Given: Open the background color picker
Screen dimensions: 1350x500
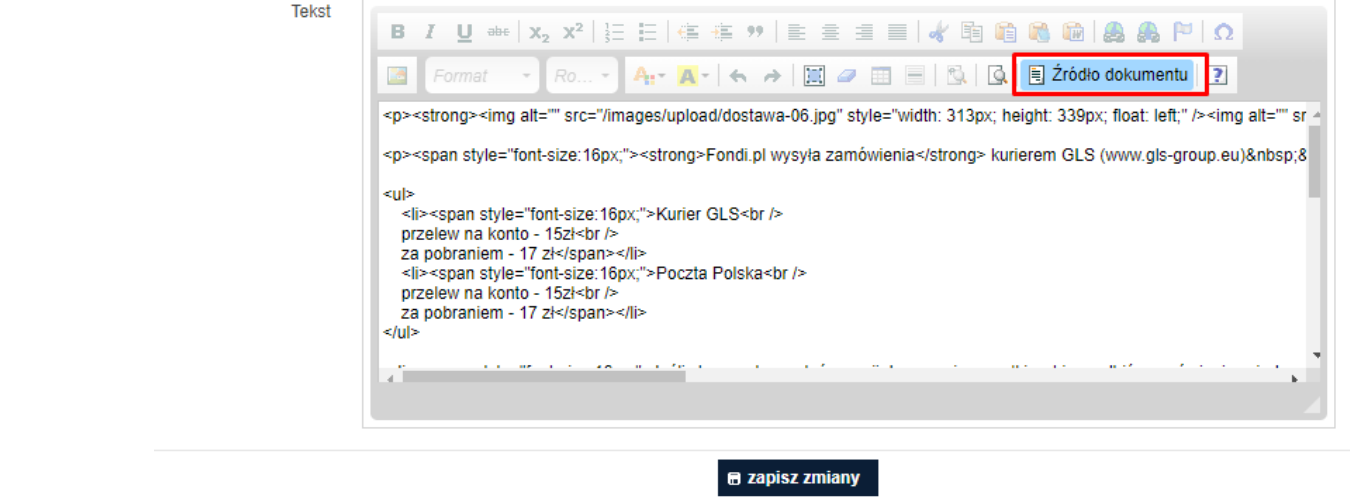Looking at the screenshot, I should click(692, 75).
